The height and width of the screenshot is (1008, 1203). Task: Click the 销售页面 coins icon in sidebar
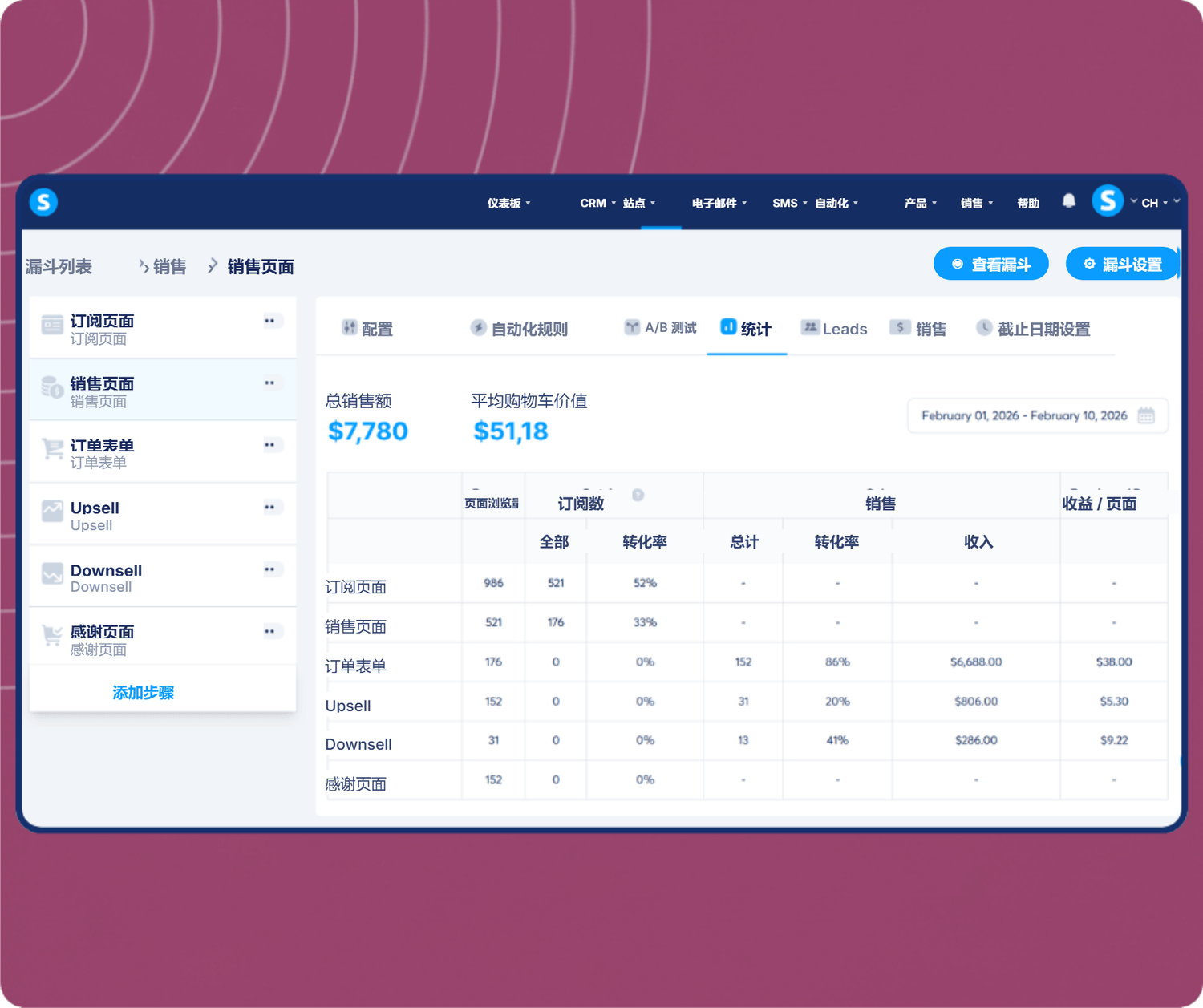tap(52, 387)
